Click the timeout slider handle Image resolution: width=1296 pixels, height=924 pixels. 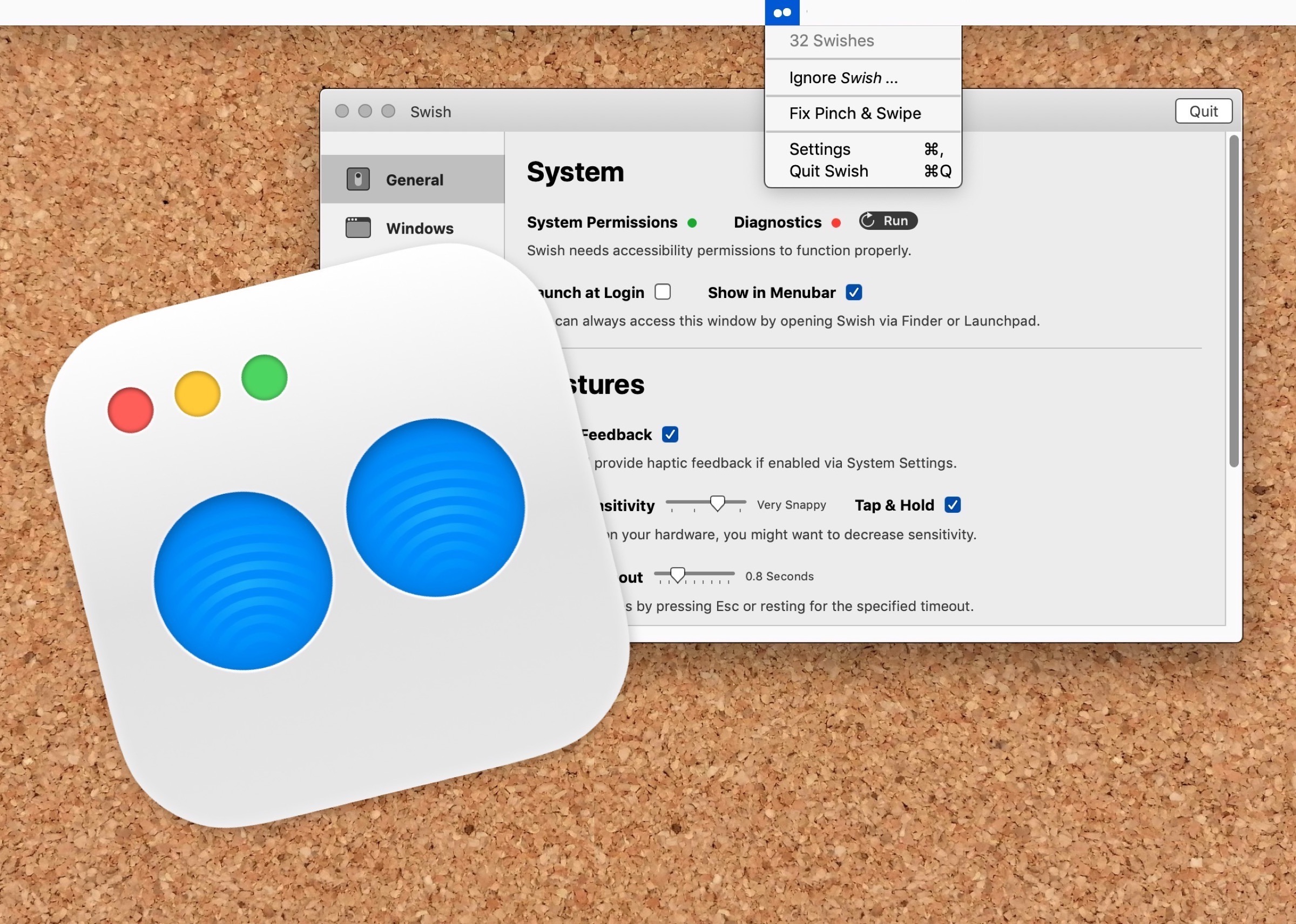[x=677, y=575]
